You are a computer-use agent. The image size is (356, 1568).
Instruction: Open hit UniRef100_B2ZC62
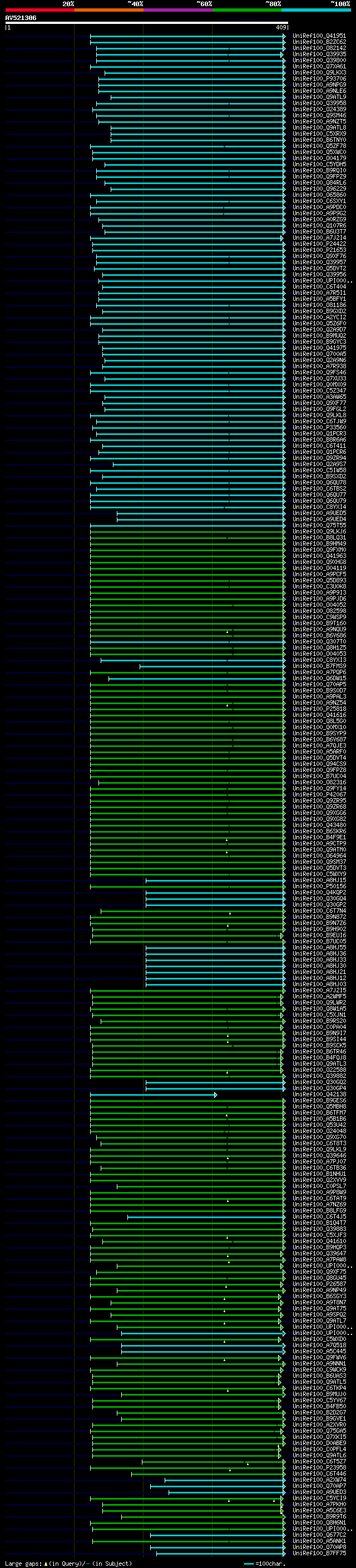(319, 42)
